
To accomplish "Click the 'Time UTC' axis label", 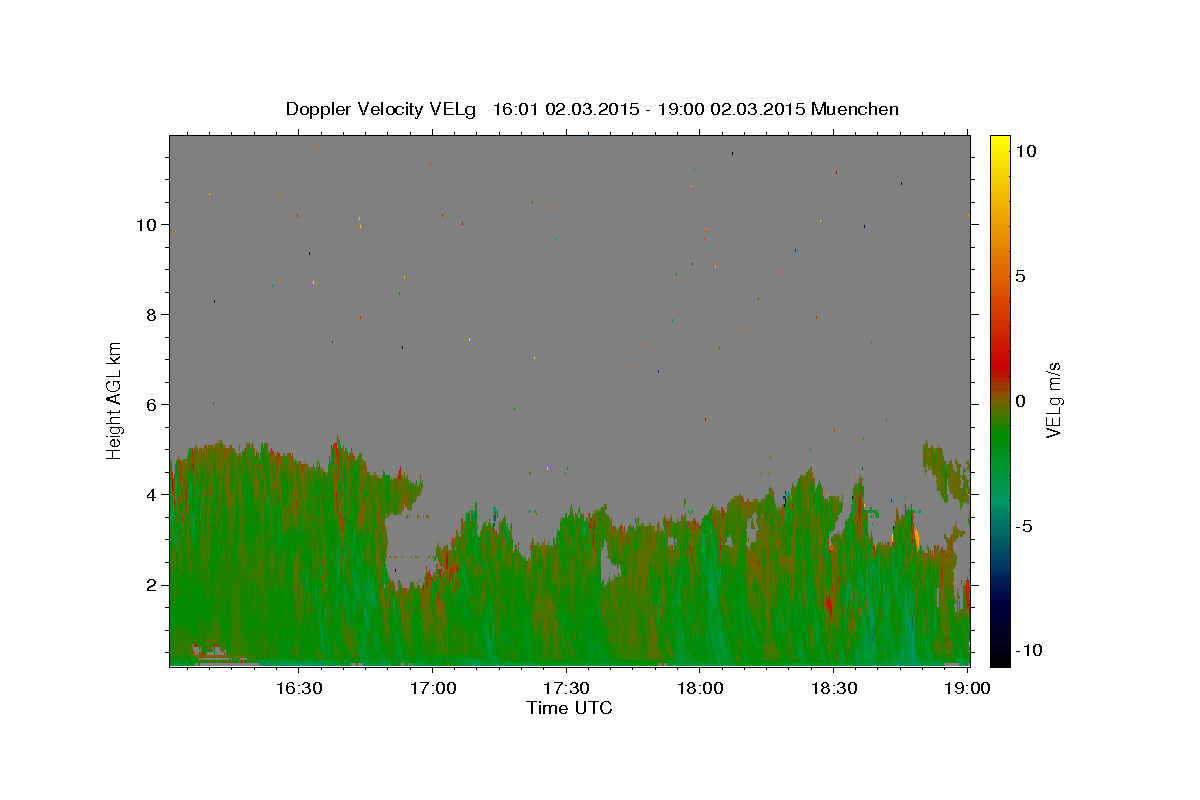I will point(569,708).
